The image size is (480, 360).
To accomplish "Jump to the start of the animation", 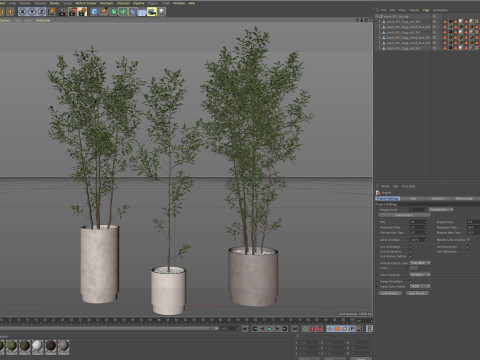I will [x=245, y=329].
